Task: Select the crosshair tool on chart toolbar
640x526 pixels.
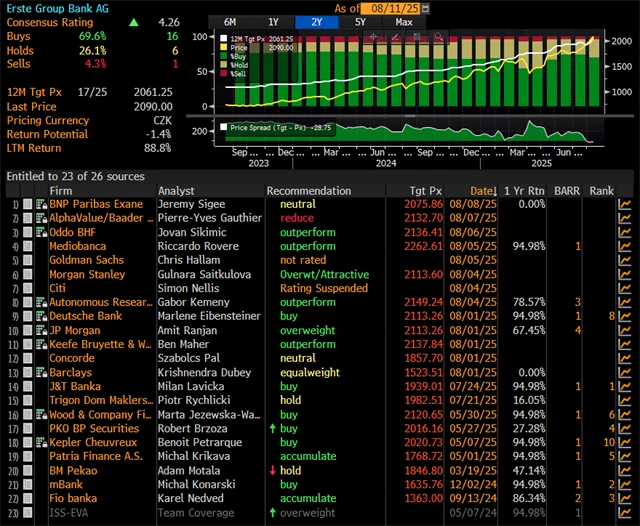Action: tap(371, 38)
